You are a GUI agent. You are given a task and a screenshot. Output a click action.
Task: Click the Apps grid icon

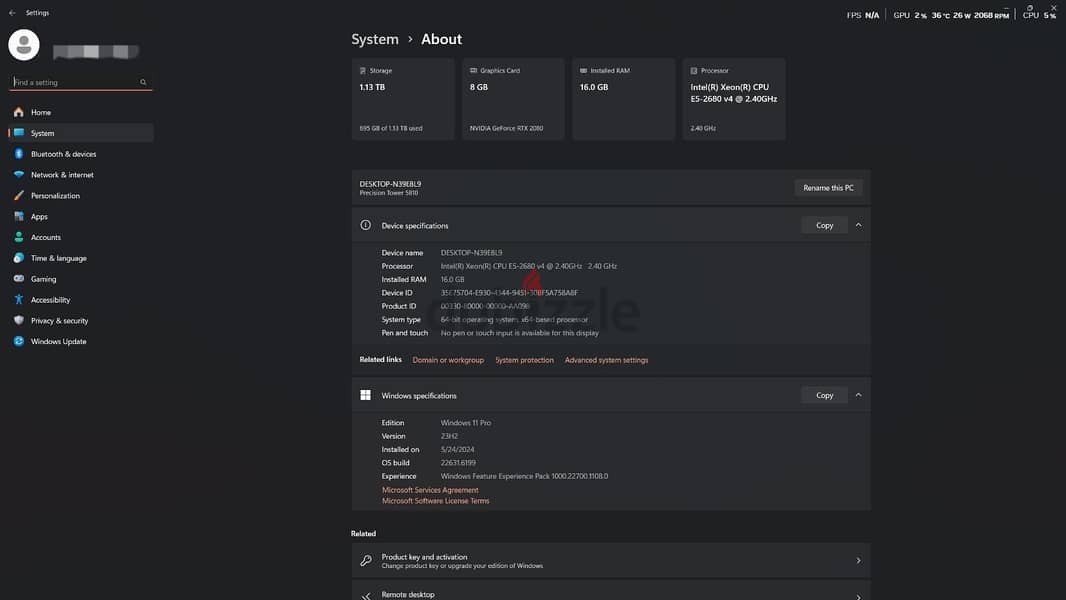[19, 217]
